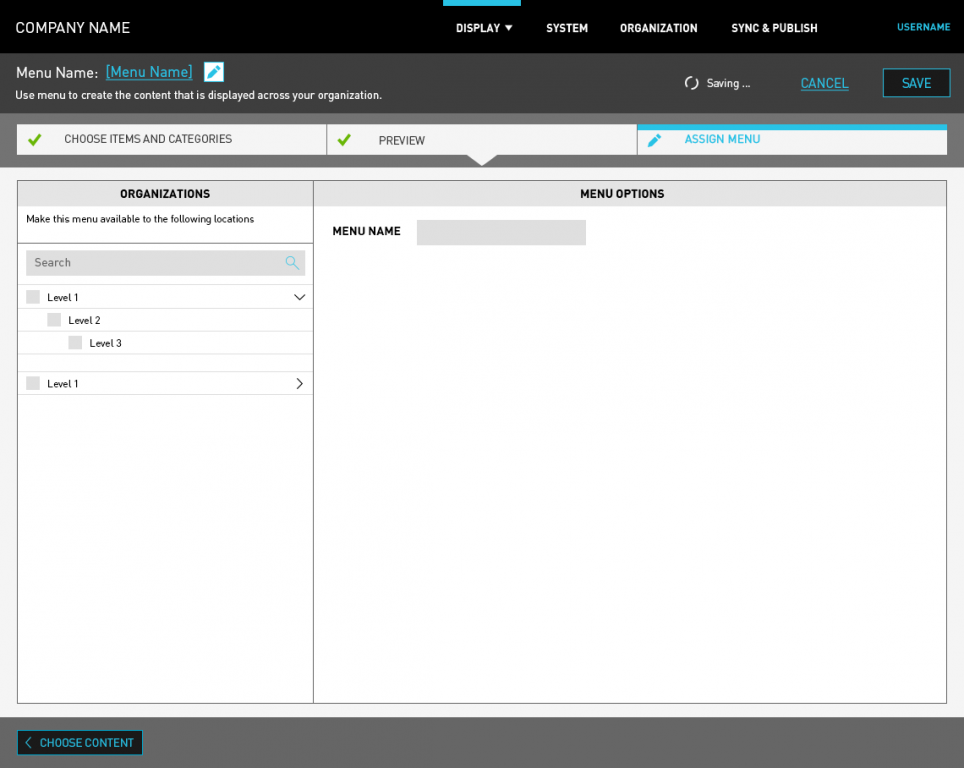Open the Sync & Publish menu

tap(774, 28)
